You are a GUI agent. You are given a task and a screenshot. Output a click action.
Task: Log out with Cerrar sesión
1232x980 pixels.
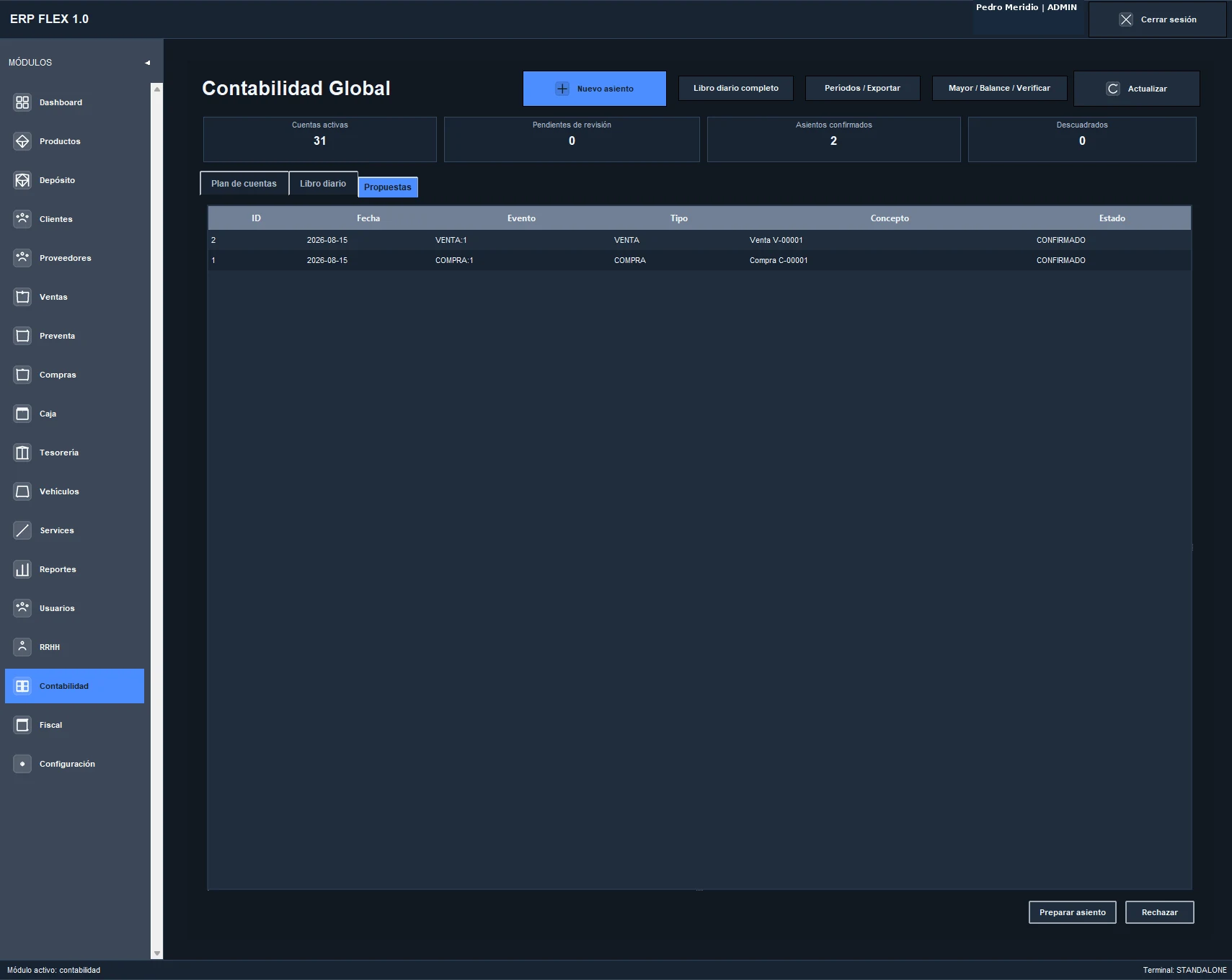[x=1158, y=19]
